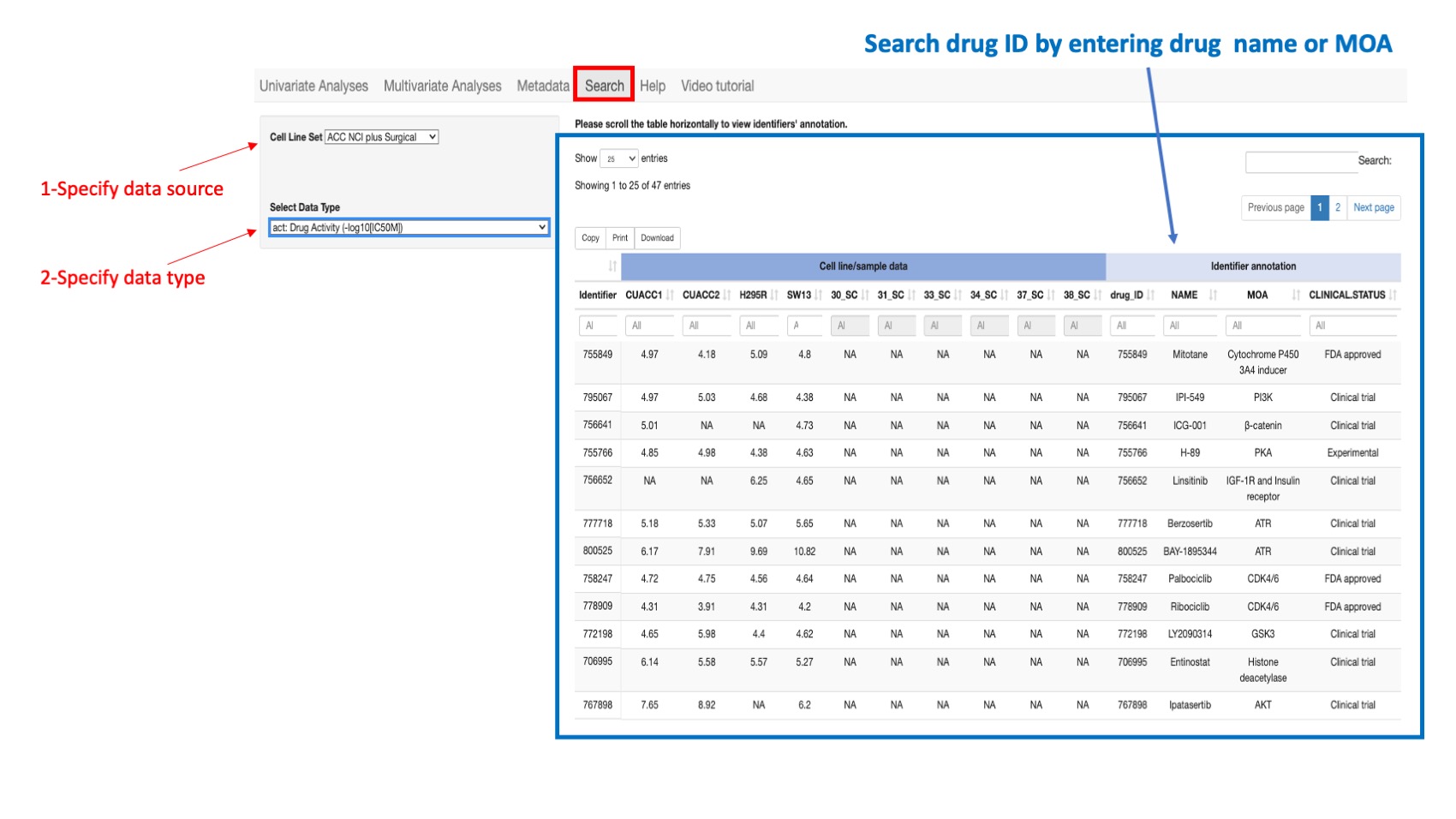
Task: Open the Cell Line Set dropdown
Action: 379,137
